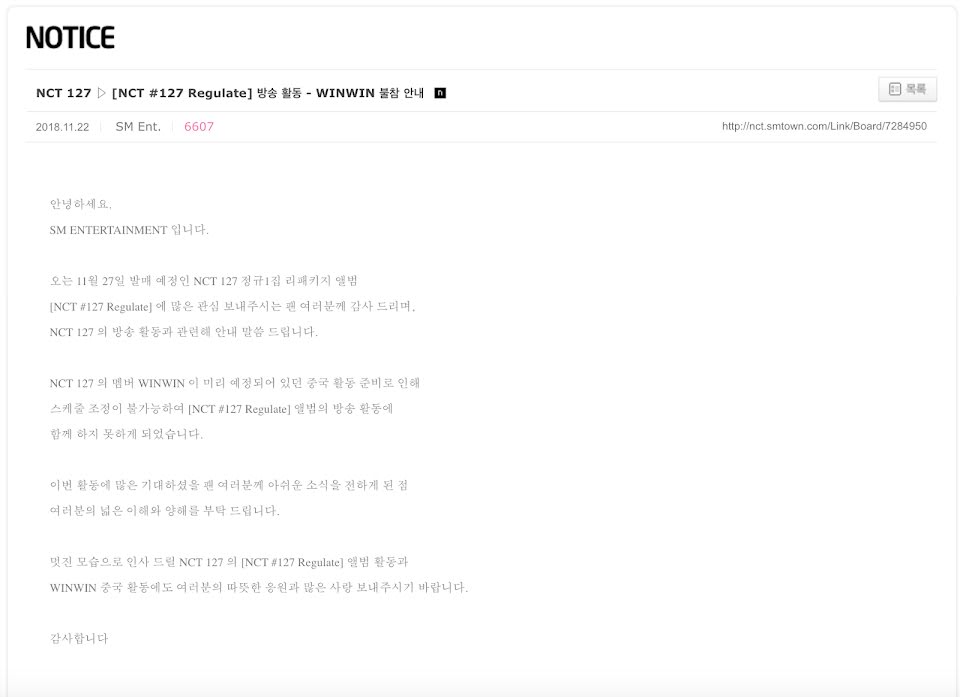Click the line starting '멋진 모습으로 인사 드릴'
This screenshot has width=960, height=697.
(x=229, y=562)
